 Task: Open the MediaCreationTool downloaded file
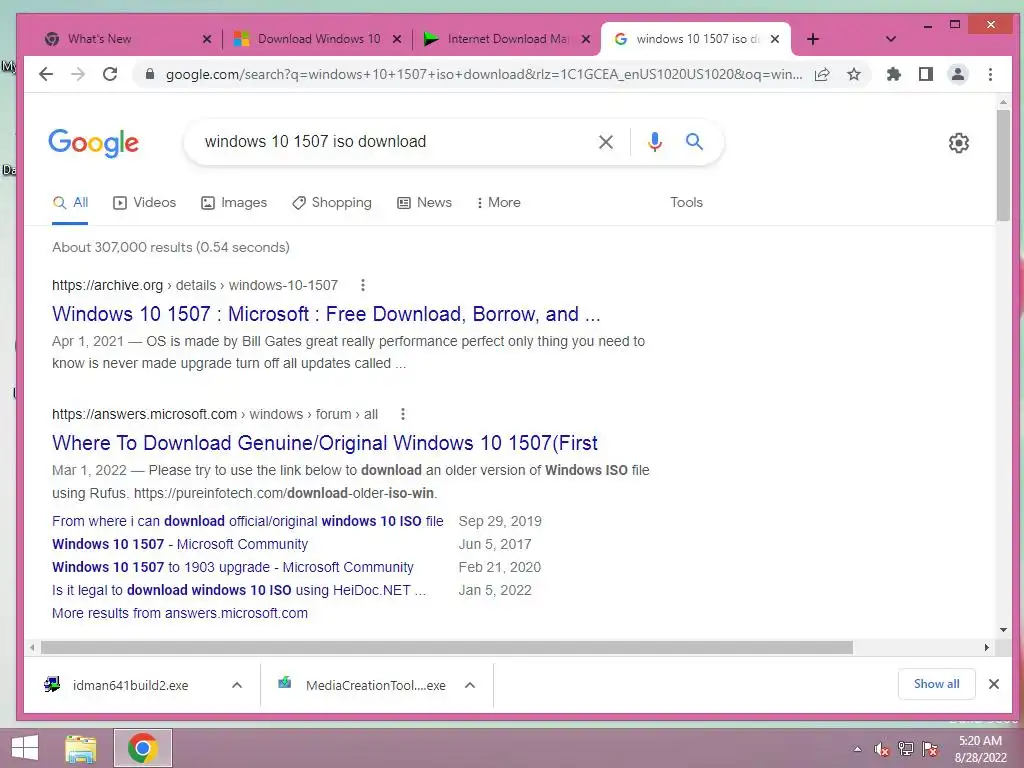[362, 685]
